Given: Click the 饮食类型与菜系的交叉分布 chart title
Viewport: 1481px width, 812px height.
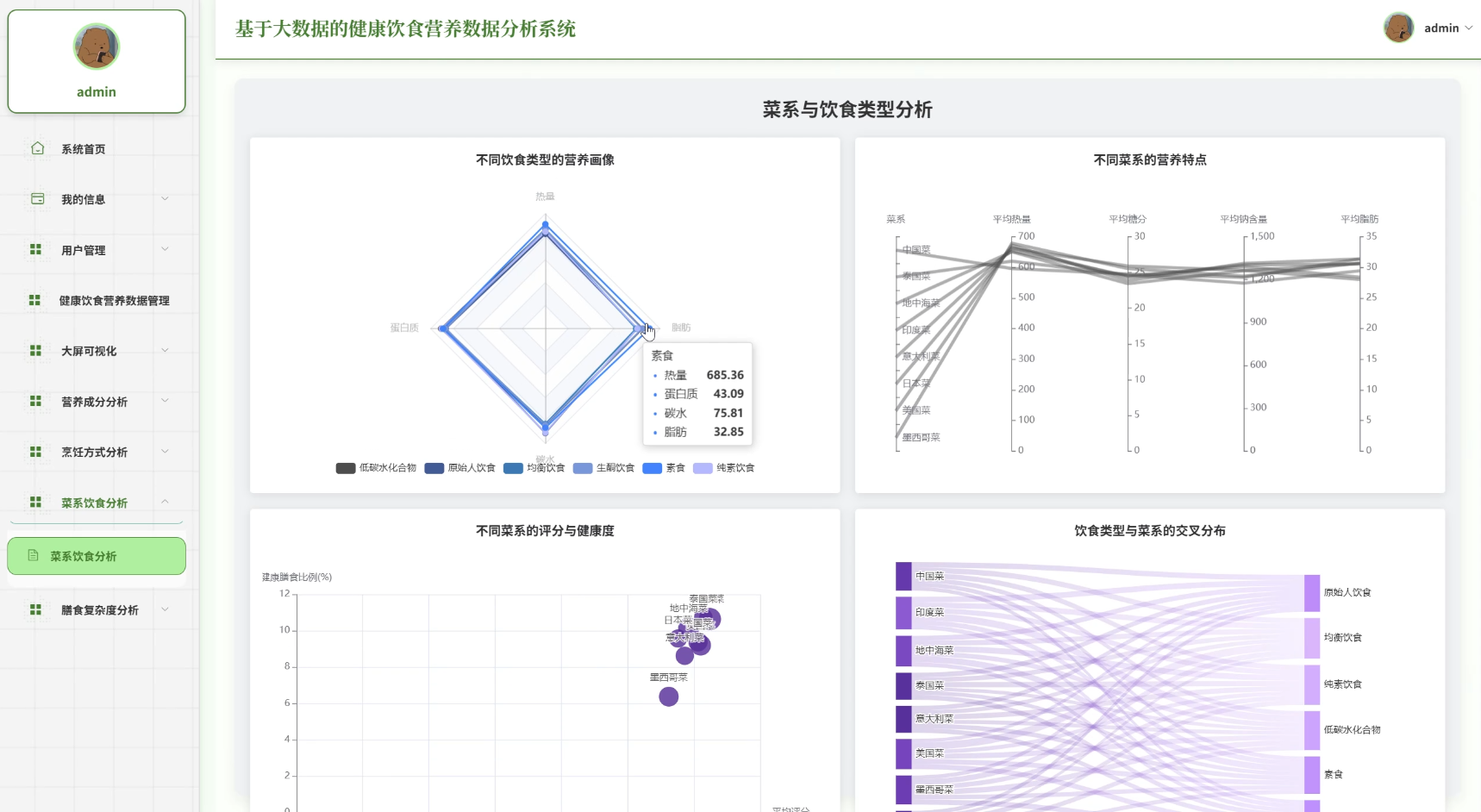Looking at the screenshot, I should pyautogui.click(x=1150, y=531).
